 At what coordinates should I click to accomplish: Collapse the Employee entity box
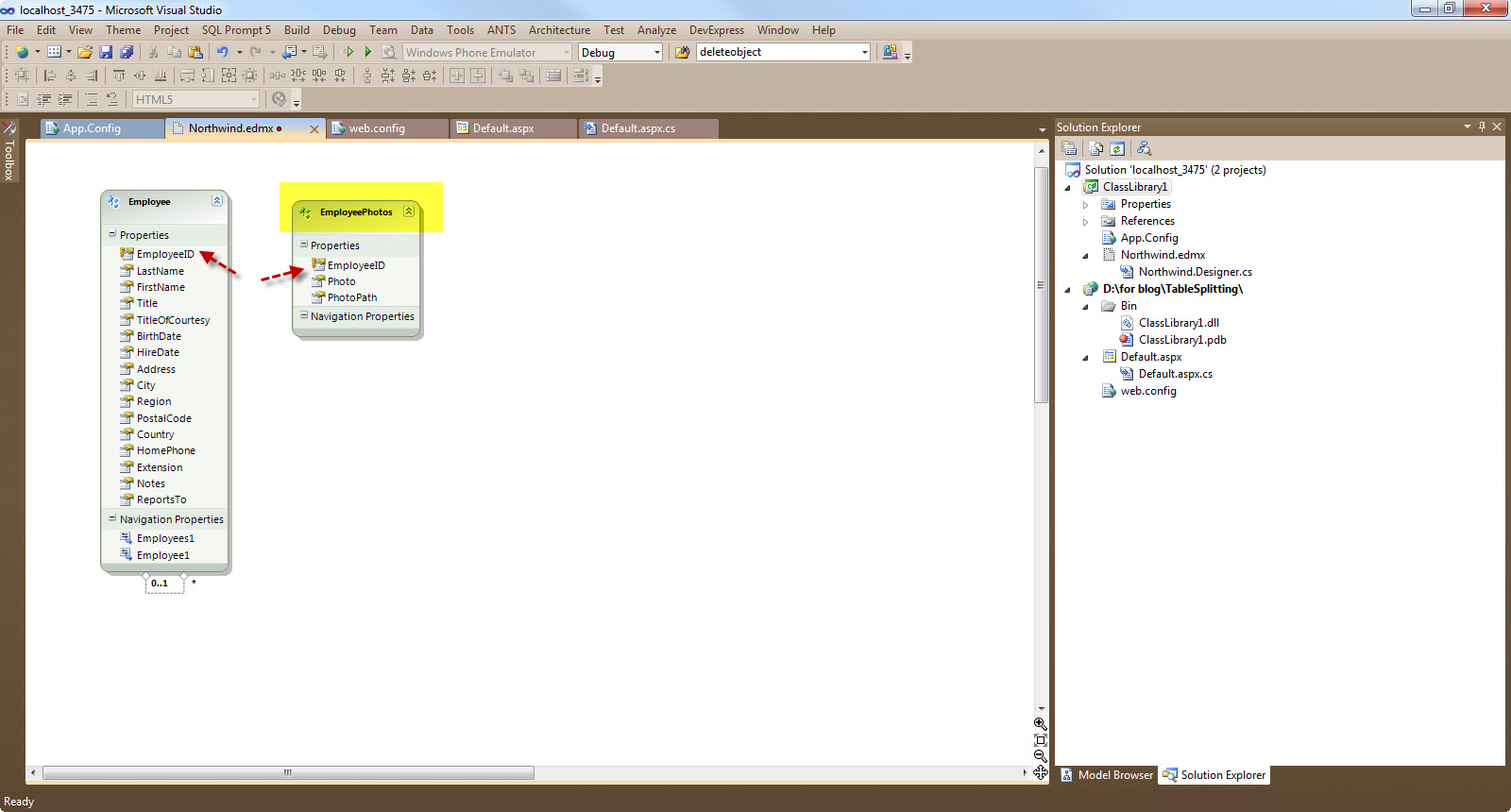(x=217, y=201)
